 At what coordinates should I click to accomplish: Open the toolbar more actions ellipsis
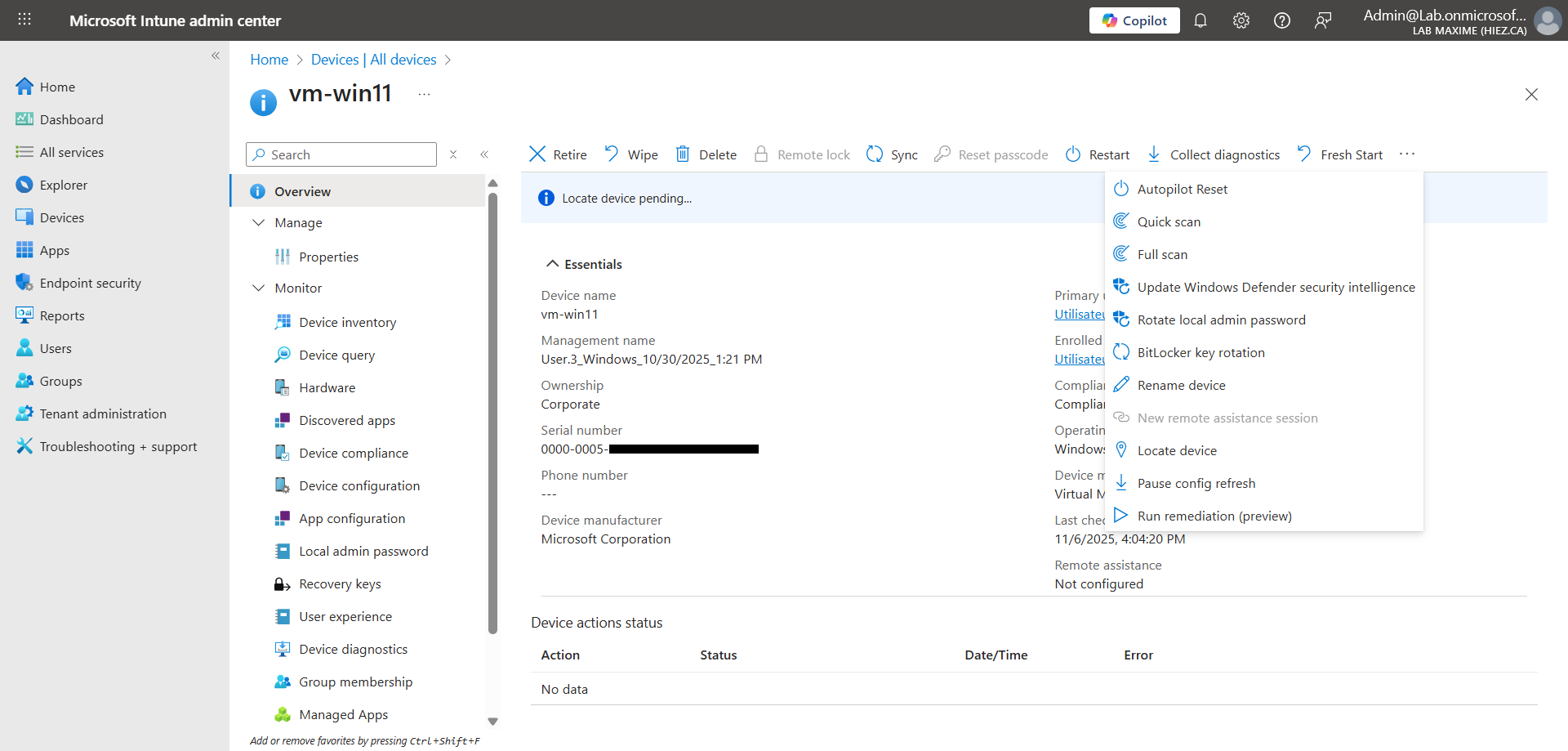pyautogui.click(x=1406, y=154)
